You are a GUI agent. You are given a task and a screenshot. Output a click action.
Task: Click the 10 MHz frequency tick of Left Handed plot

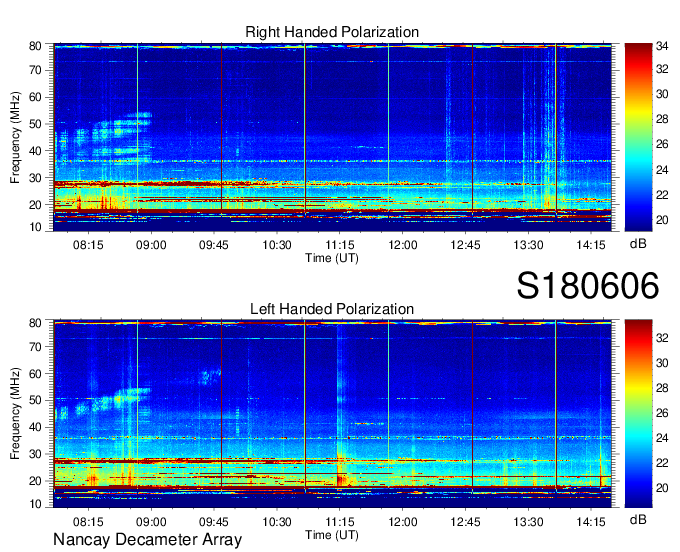pos(35,504)
